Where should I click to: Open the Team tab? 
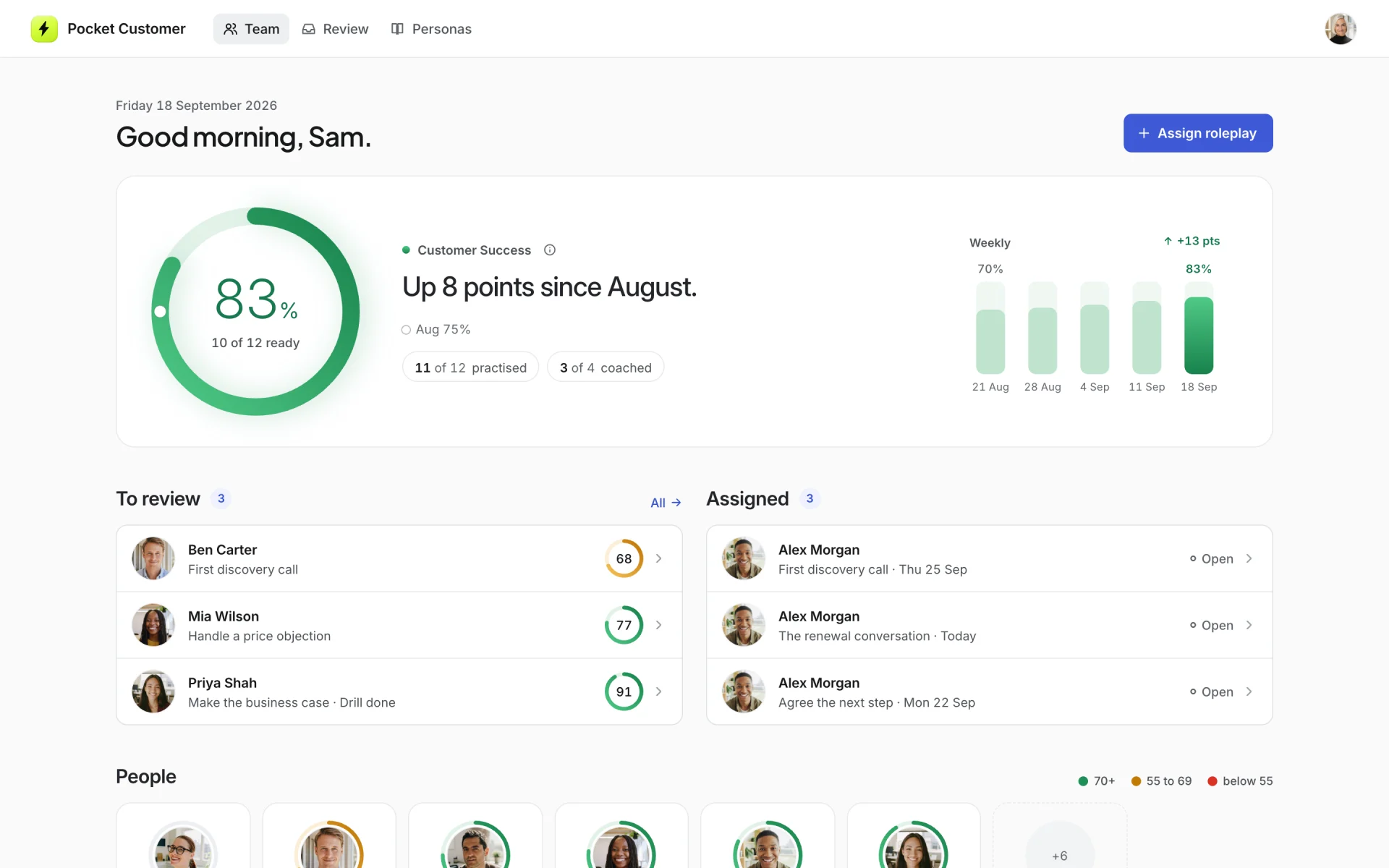(x=251, y=29)
